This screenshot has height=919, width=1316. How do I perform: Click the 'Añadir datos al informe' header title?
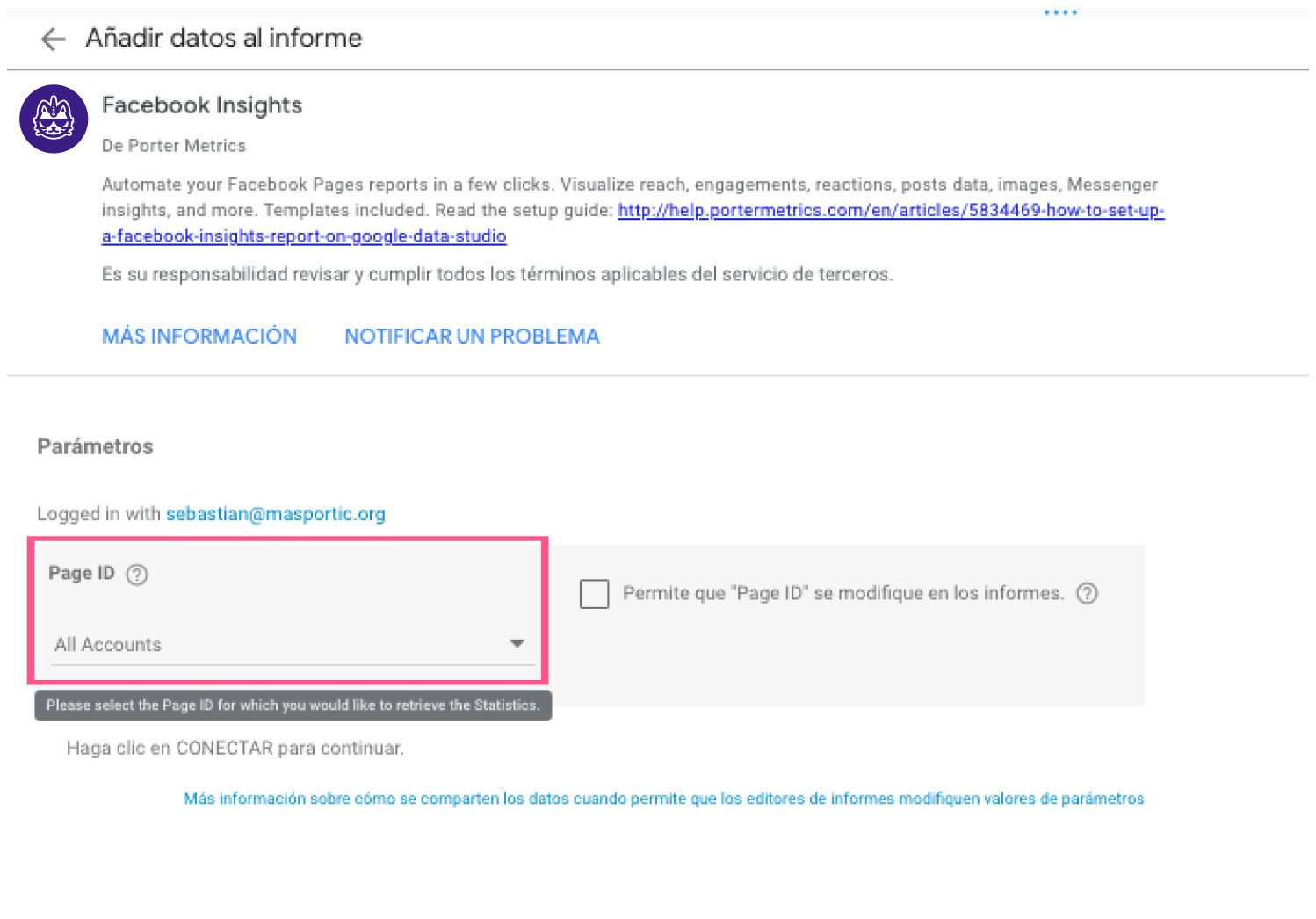pos(224,38)
